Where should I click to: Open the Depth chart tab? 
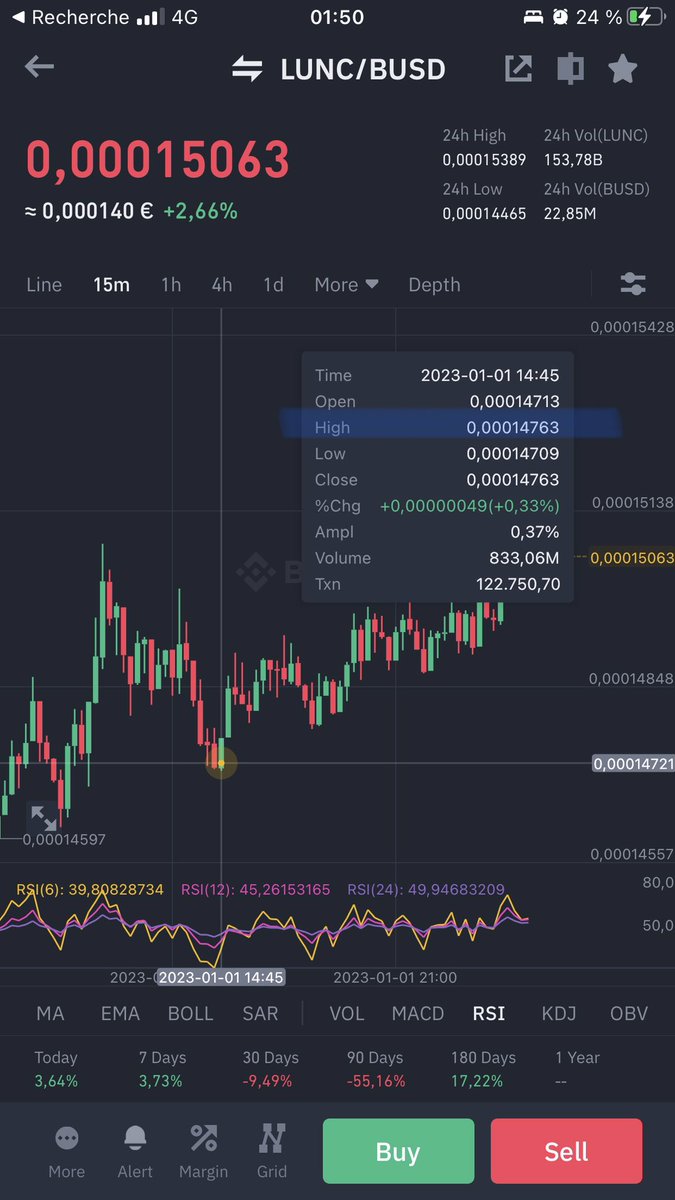pos(434,285)
